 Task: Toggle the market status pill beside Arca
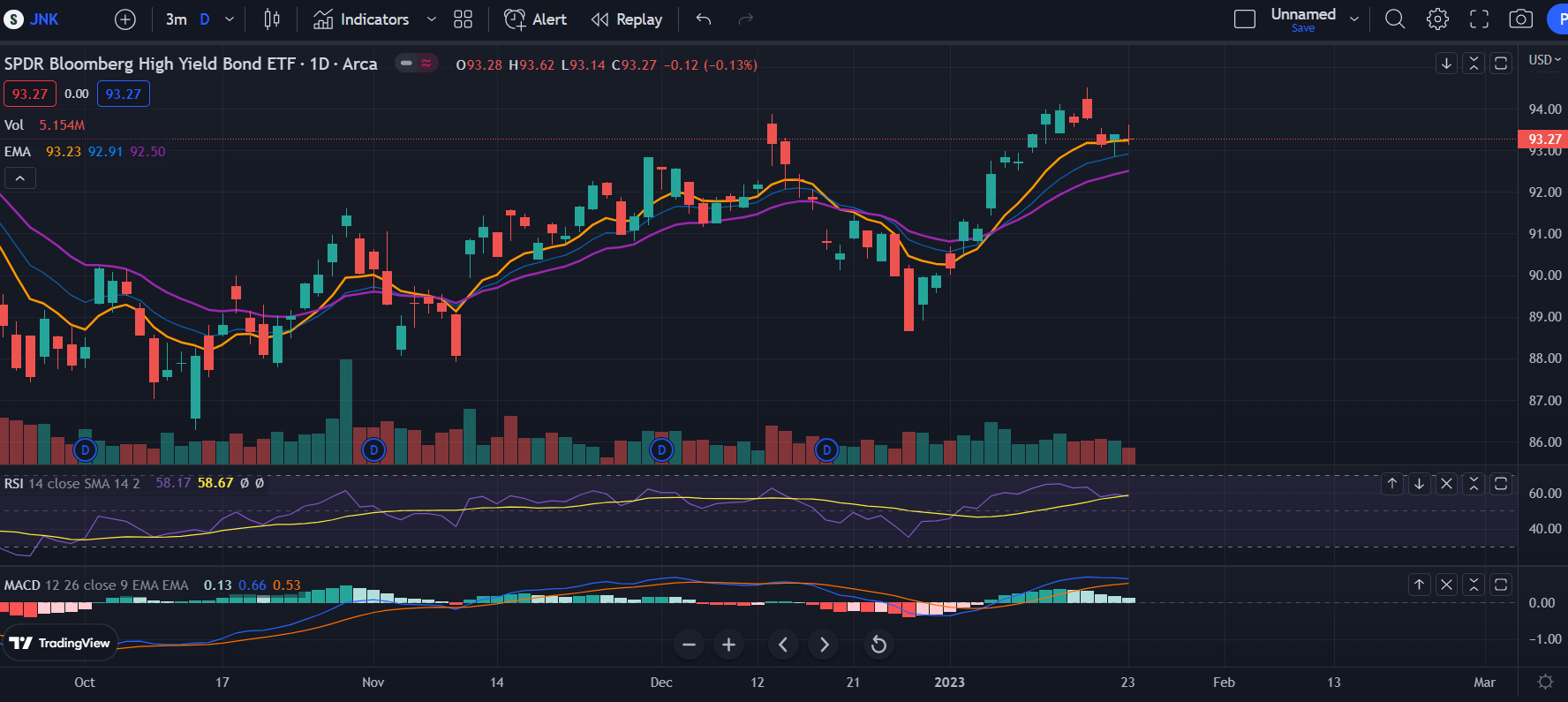click(x=417, y=64)
